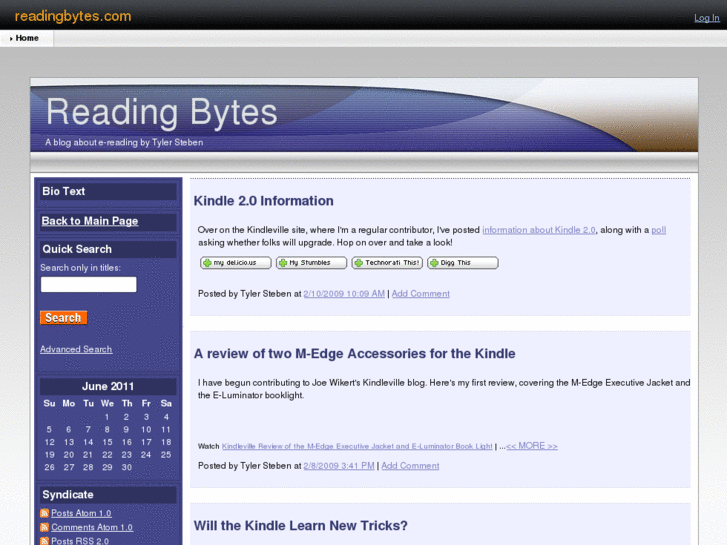Open the Posts Atom 1.0 feed link

[x=81, y=513]
